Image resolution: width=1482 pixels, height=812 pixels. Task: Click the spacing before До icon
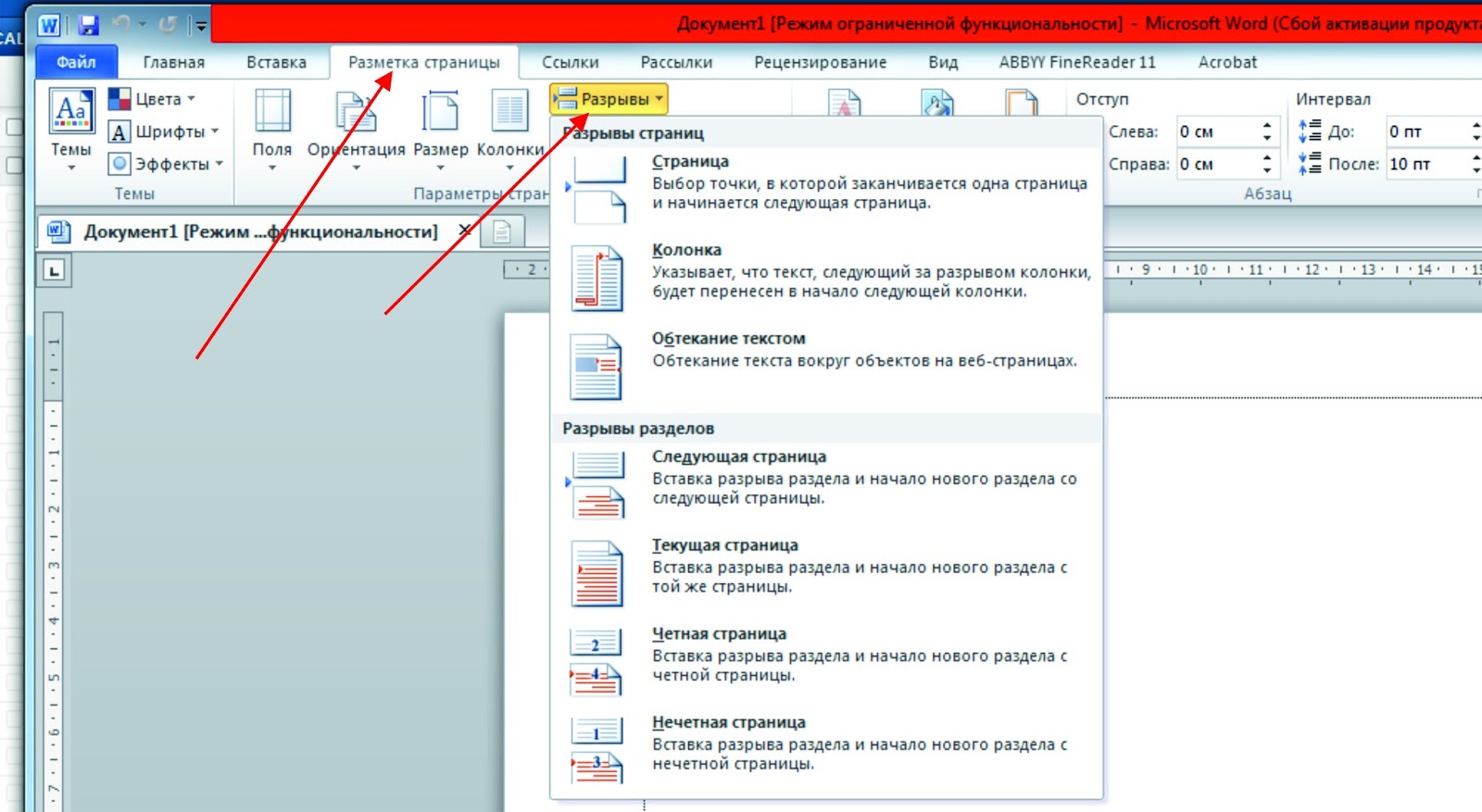pyautogui.click(x=1310, y=131)
